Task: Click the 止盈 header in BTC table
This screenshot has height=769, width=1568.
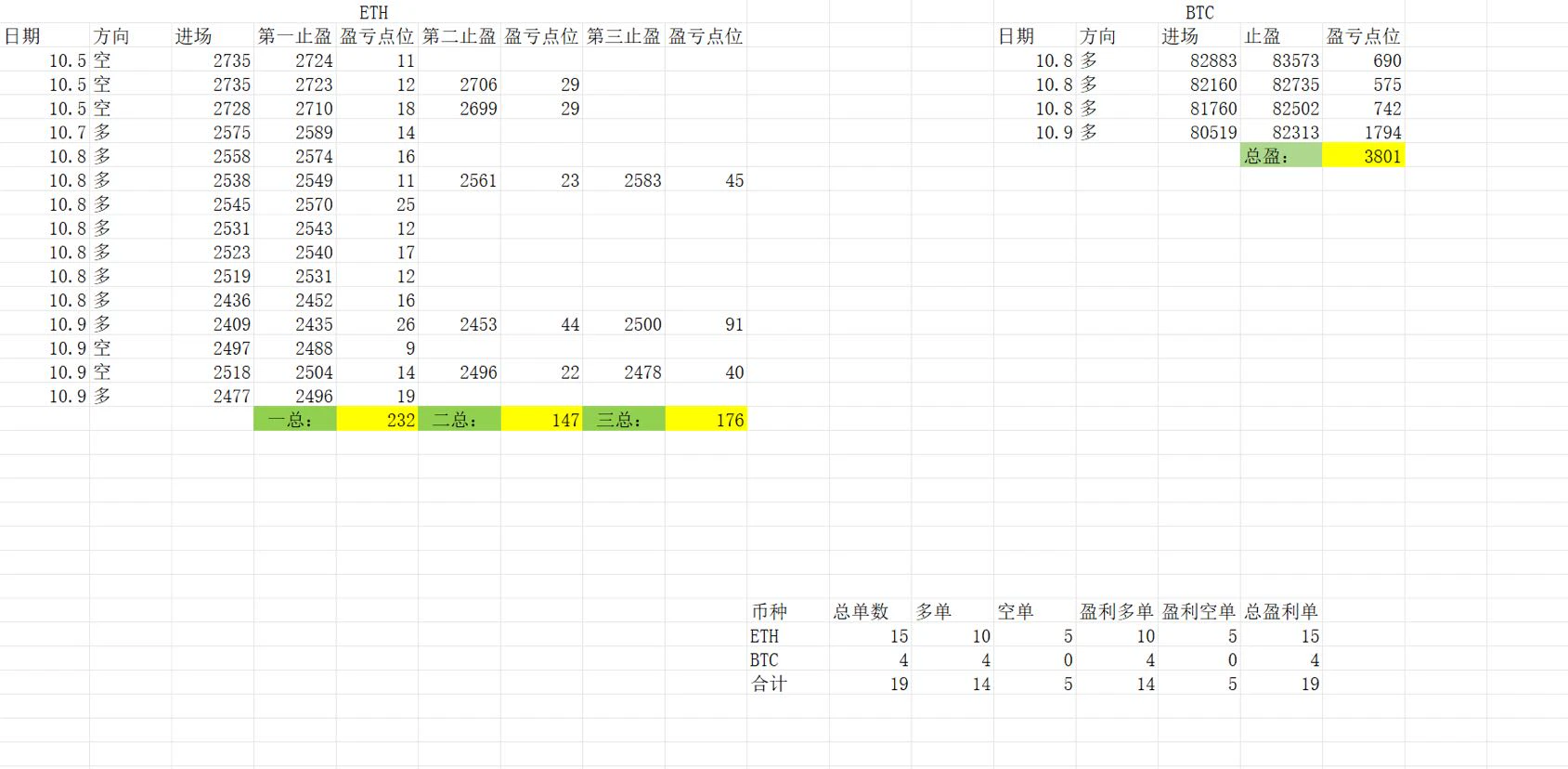Action: point(1281,36)
